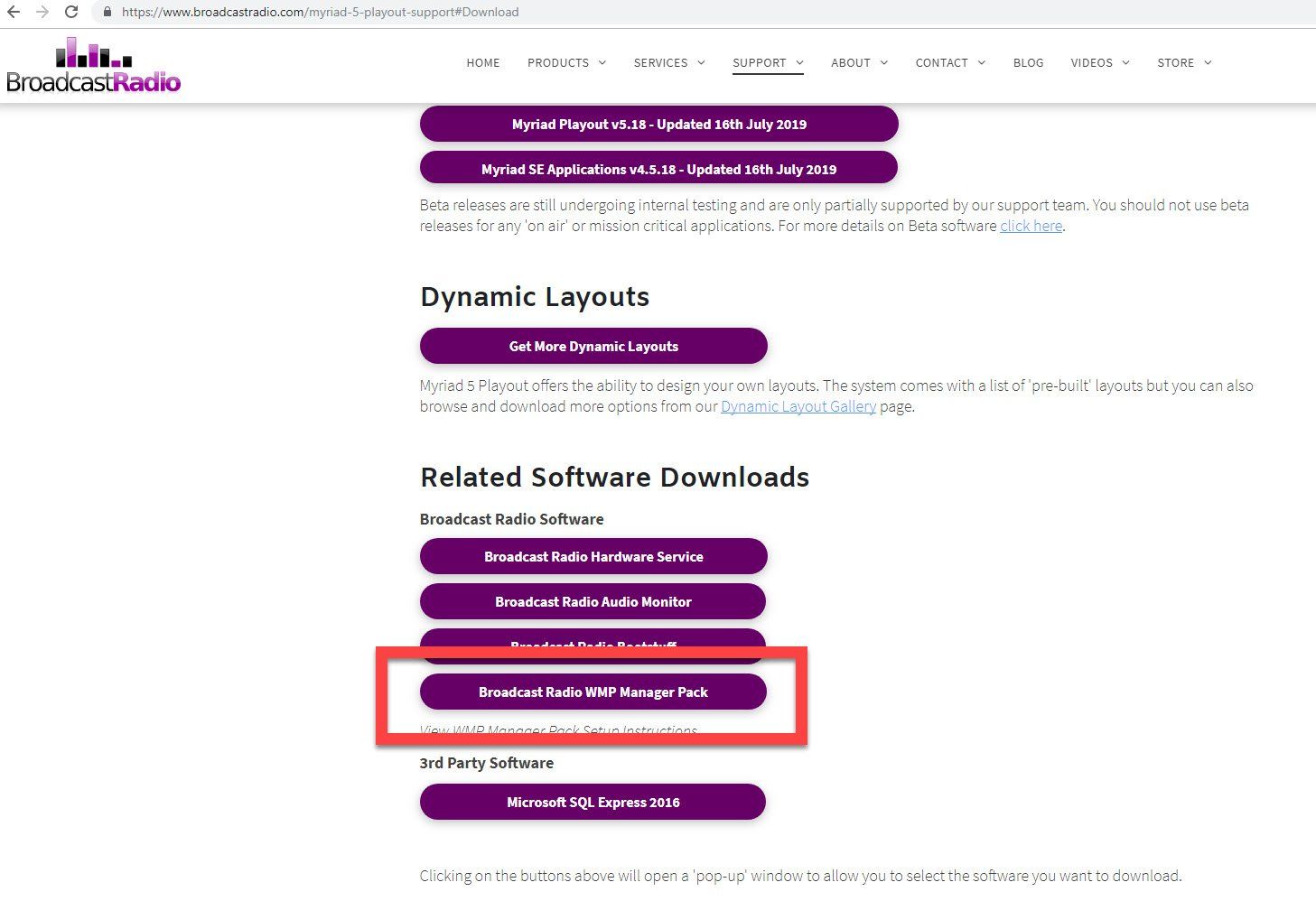This screenshot has height=901, width=1316.
Task: Expand the CONTACT chevron arrow
Action: [x=982, y=62]
